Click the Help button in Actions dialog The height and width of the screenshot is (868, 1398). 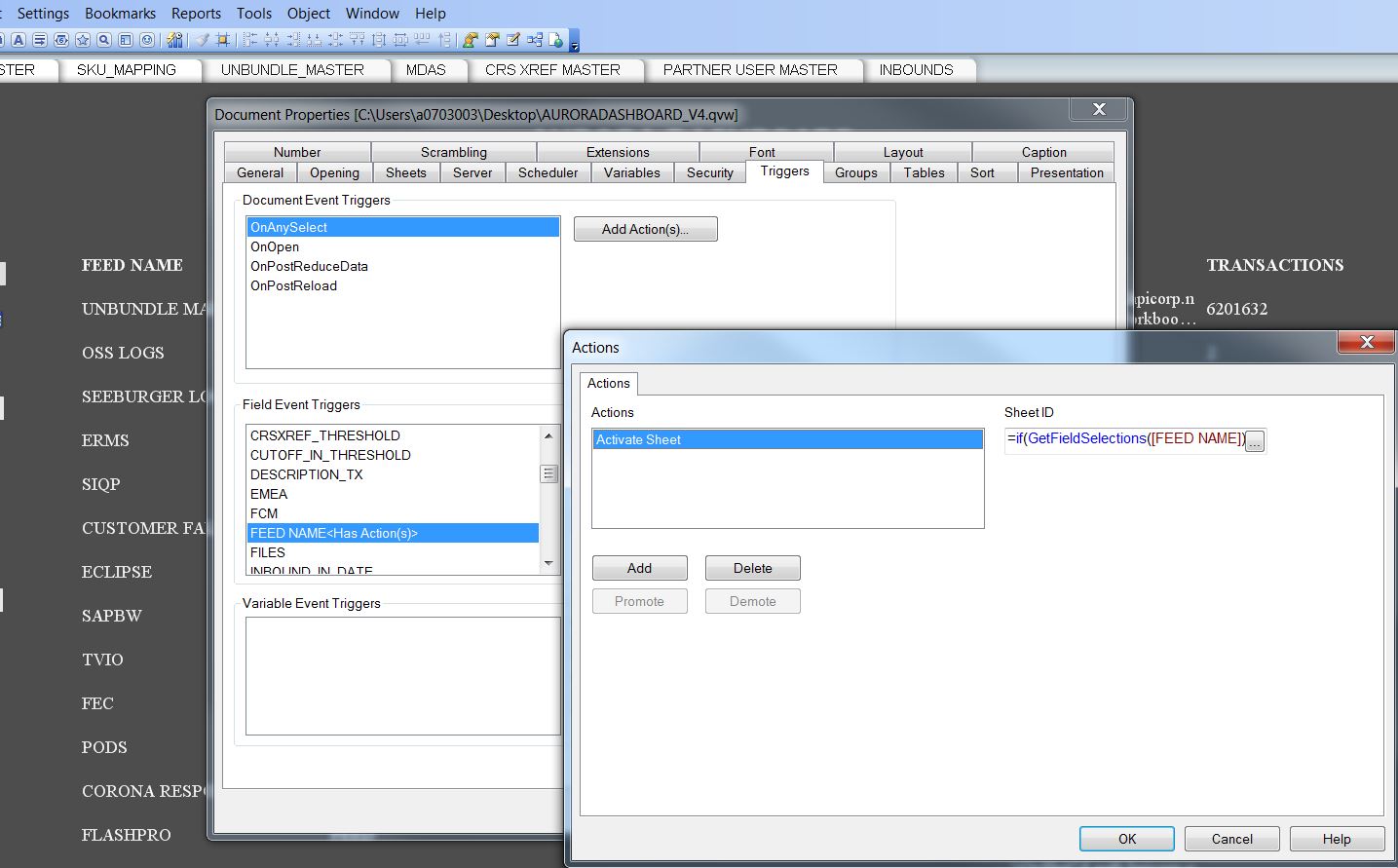point(1337,839)
